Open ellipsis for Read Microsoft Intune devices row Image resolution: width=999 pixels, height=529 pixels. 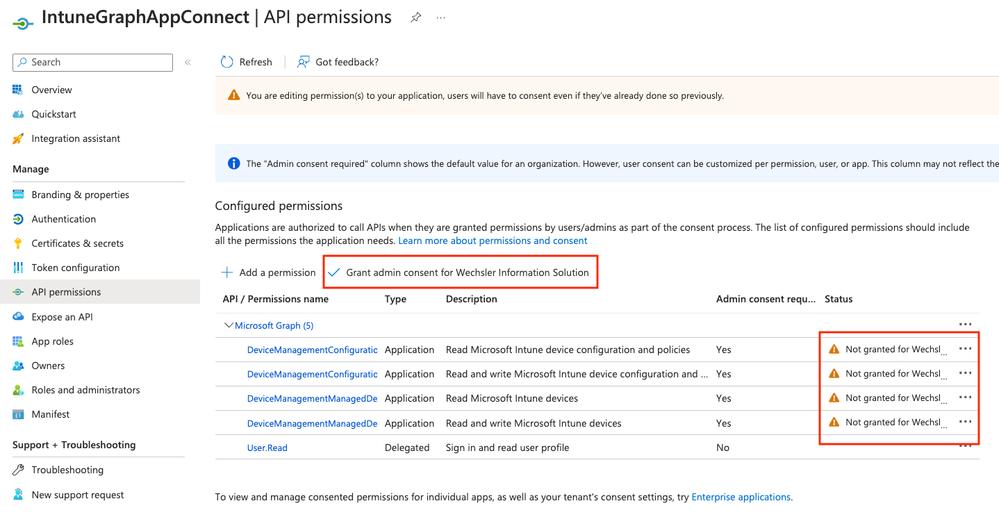[965, 398]
